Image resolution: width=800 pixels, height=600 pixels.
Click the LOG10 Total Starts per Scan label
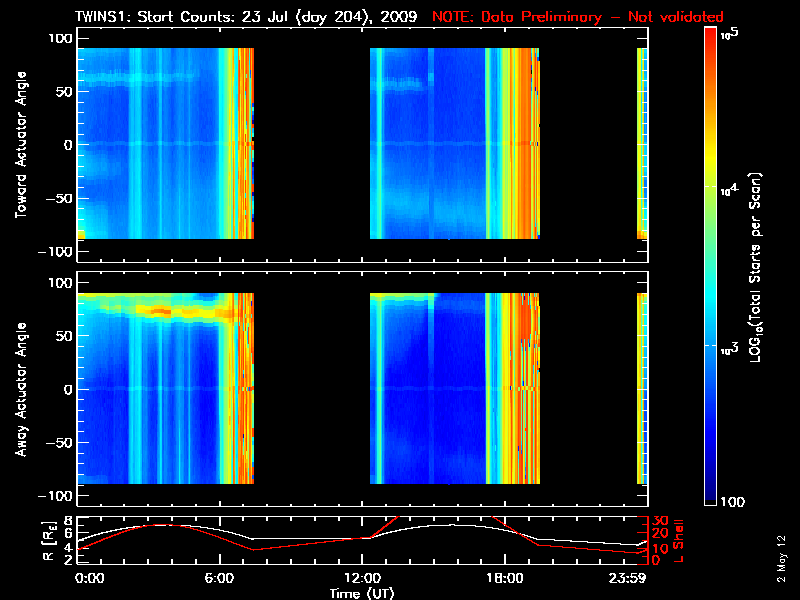[756, 267]
